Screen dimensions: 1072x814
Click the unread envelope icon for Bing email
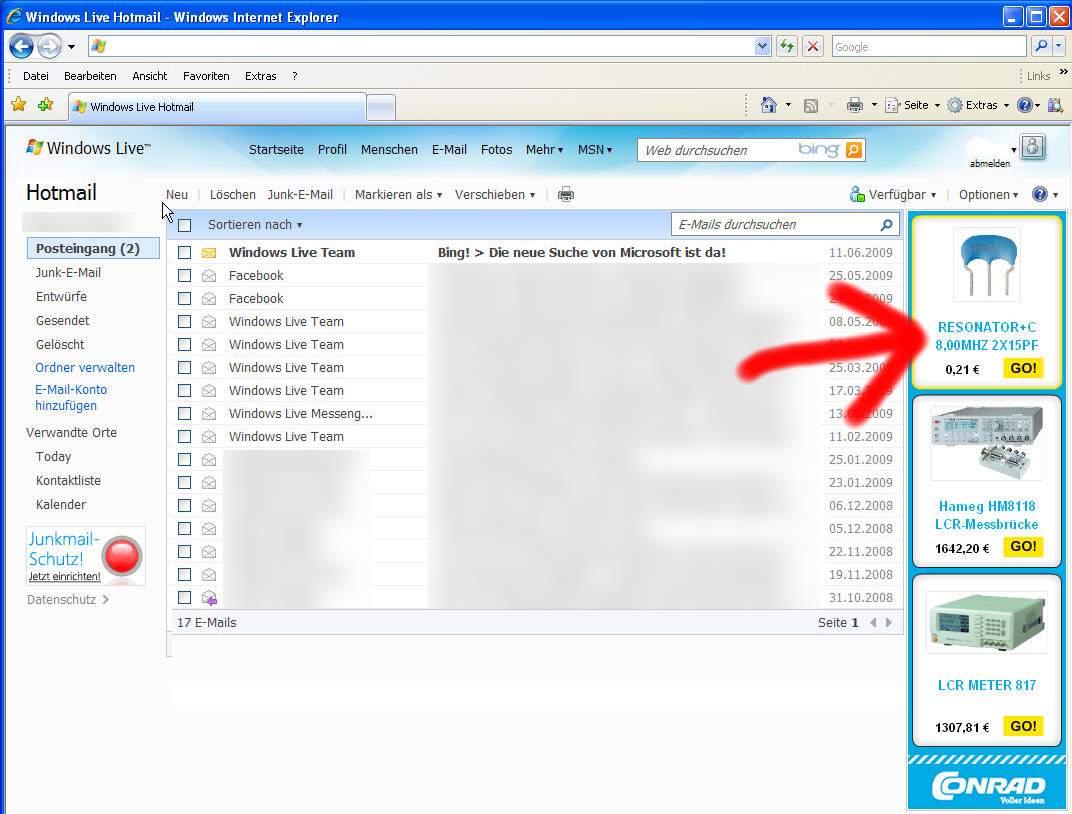(209, 253)
